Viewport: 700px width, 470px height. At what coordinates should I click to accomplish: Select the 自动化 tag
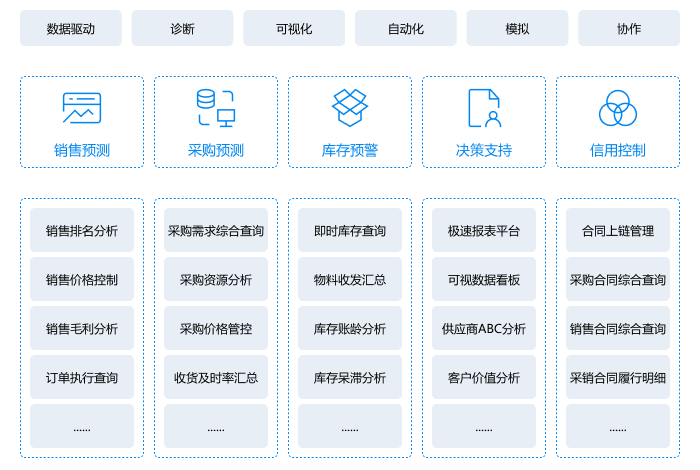[x=406, y=28]
